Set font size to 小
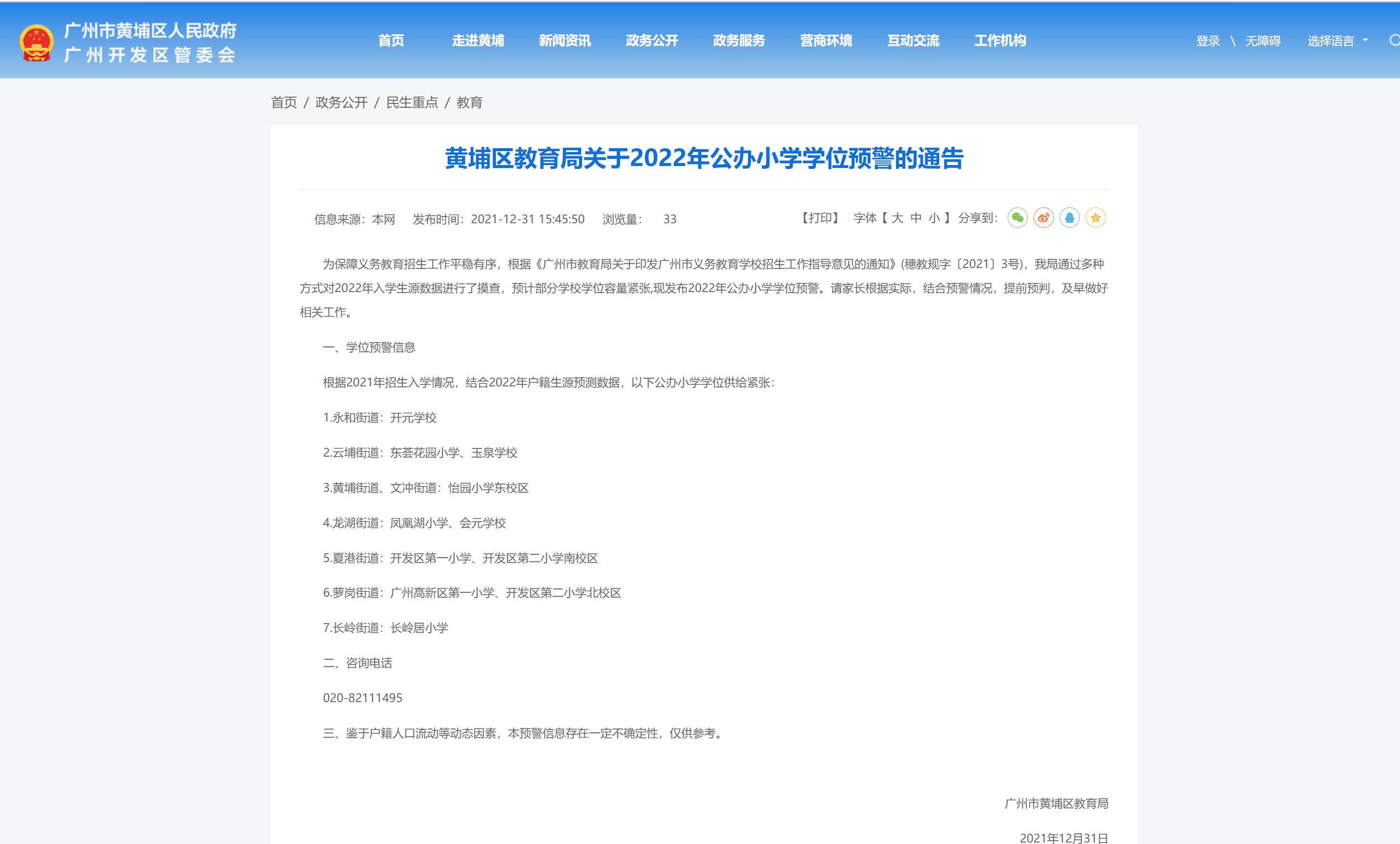 pyautogui.click(x=934, y=218)
